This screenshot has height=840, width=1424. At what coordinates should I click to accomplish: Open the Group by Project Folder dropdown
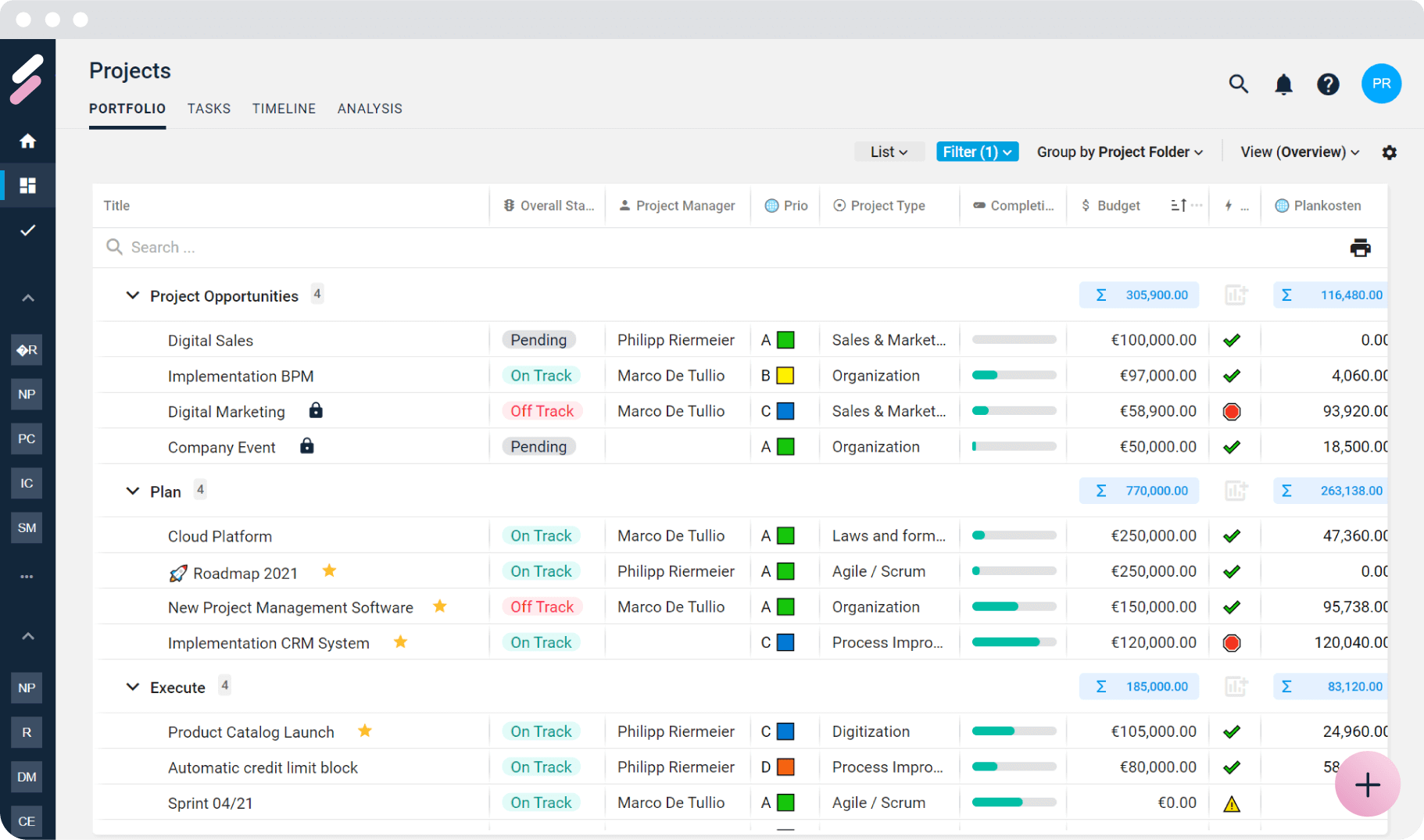tap(1119, 152)
